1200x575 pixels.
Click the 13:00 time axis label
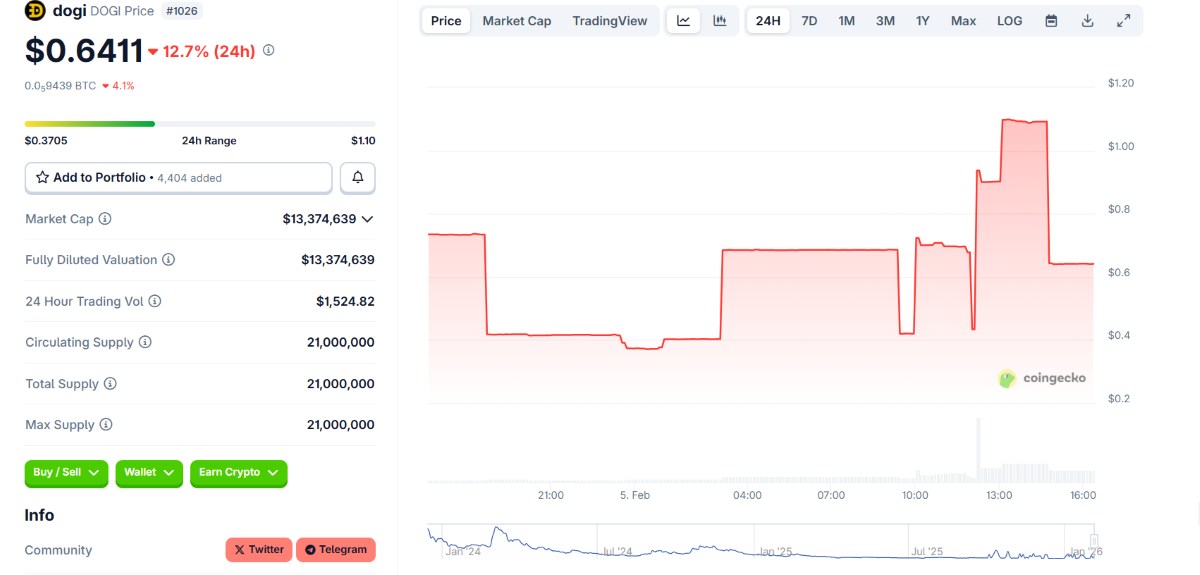(x=999, y=495)
